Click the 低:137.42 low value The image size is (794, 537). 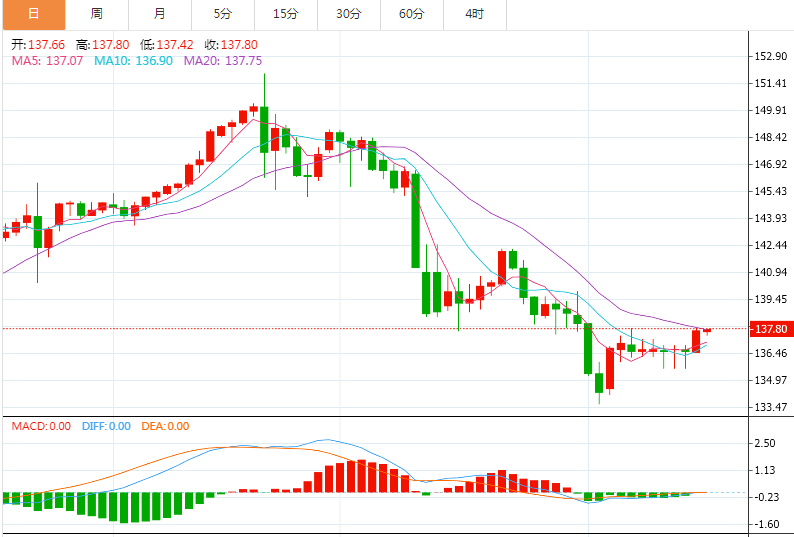(x=167, y=45)
